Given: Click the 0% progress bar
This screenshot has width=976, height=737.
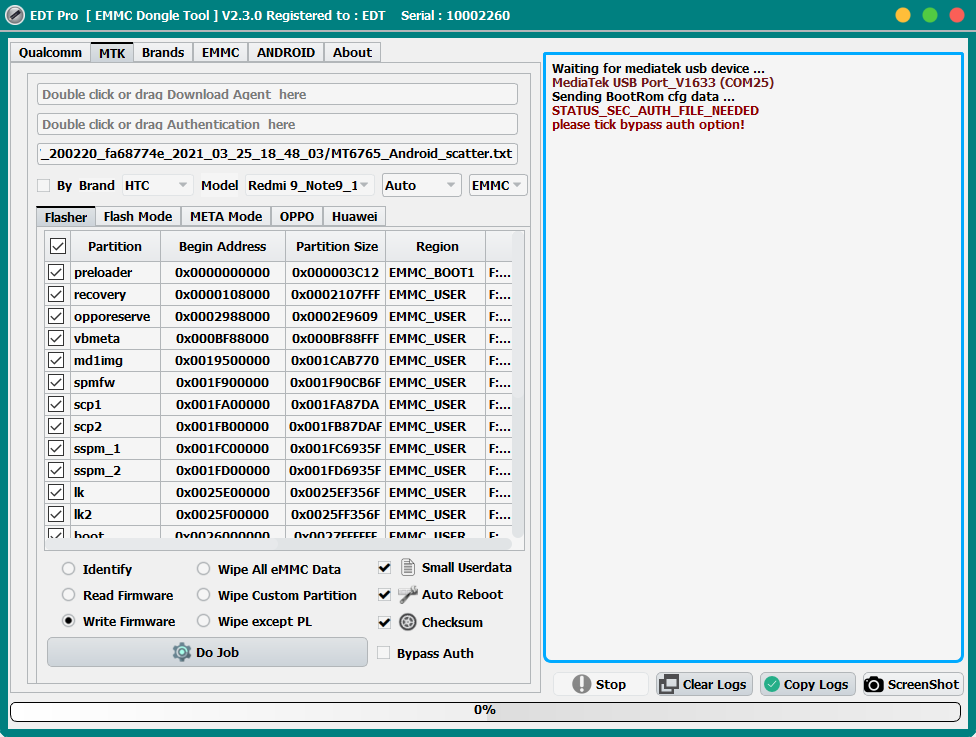Looking at the screenshot, I should (x=485, y=710).
